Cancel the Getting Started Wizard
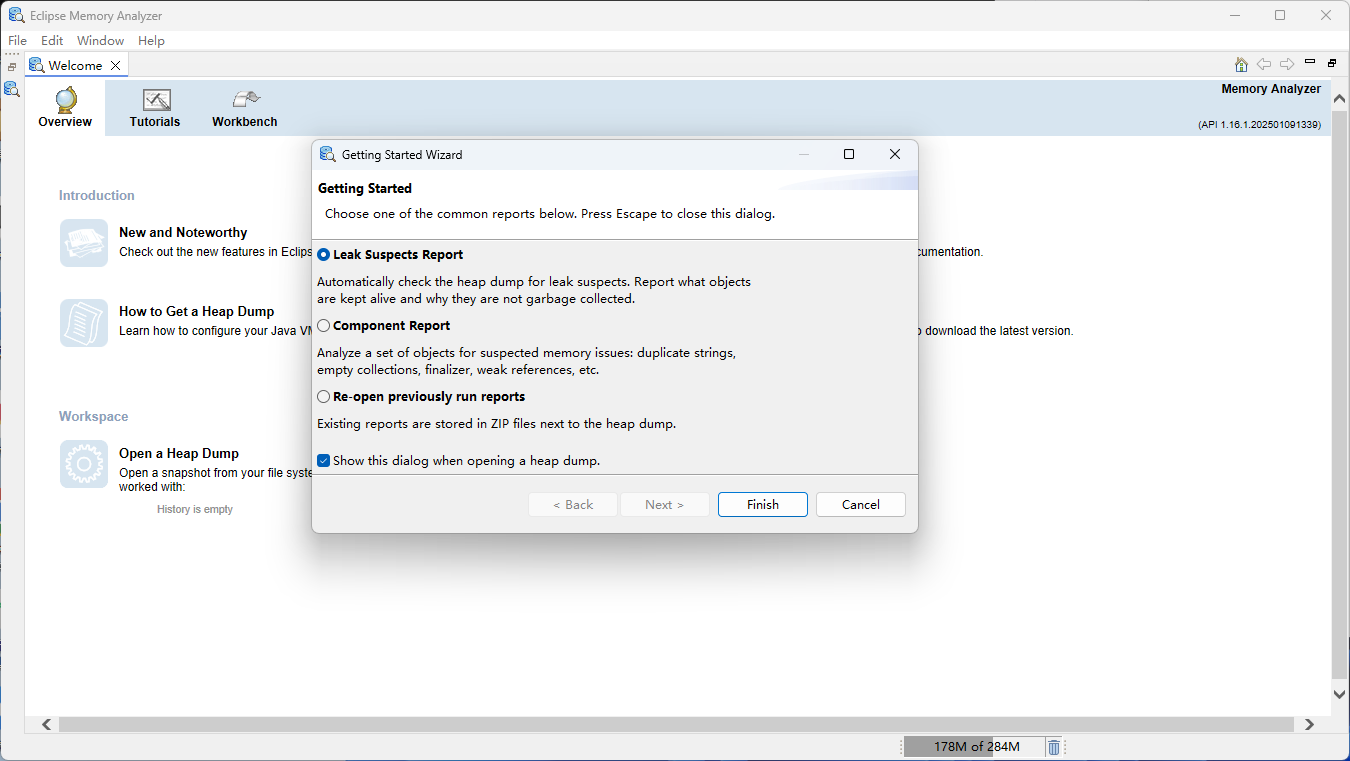 860,505
